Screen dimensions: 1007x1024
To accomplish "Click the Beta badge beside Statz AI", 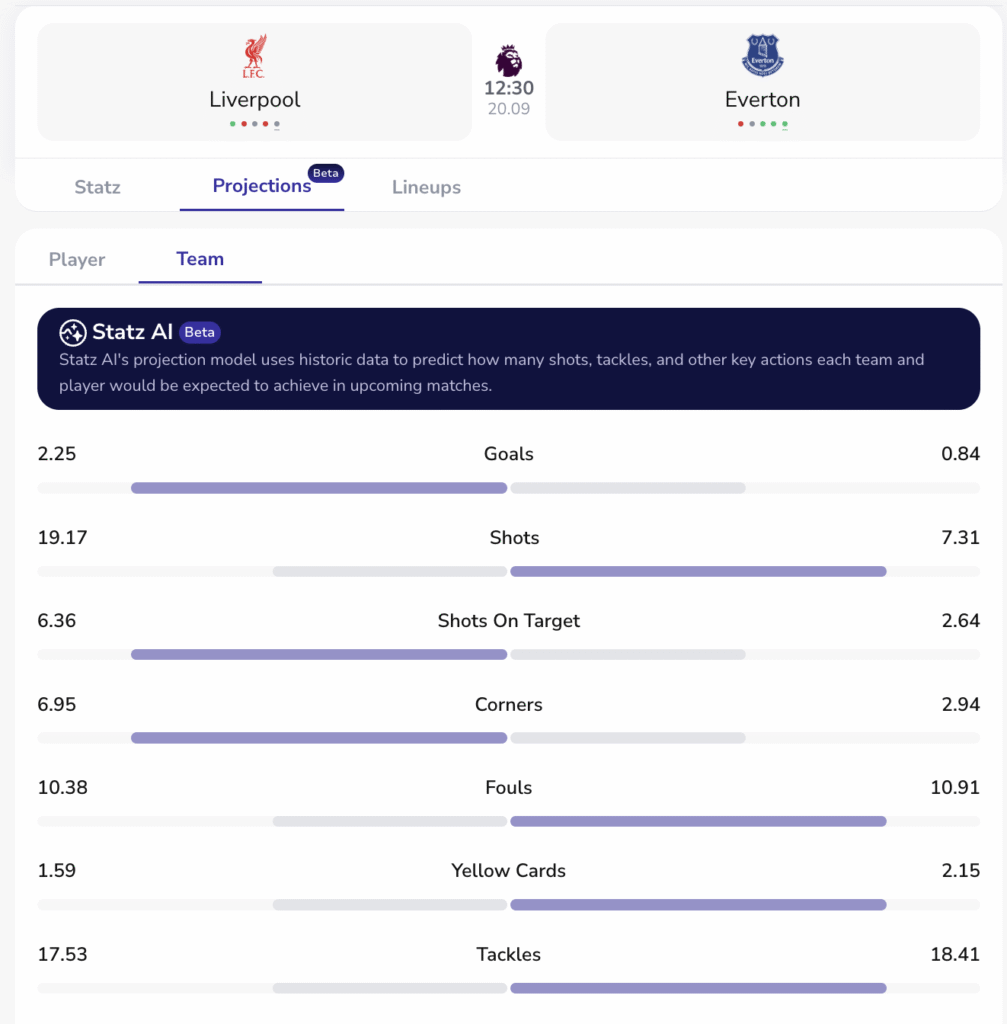I will pyautogui.click(x=200, y=333).
